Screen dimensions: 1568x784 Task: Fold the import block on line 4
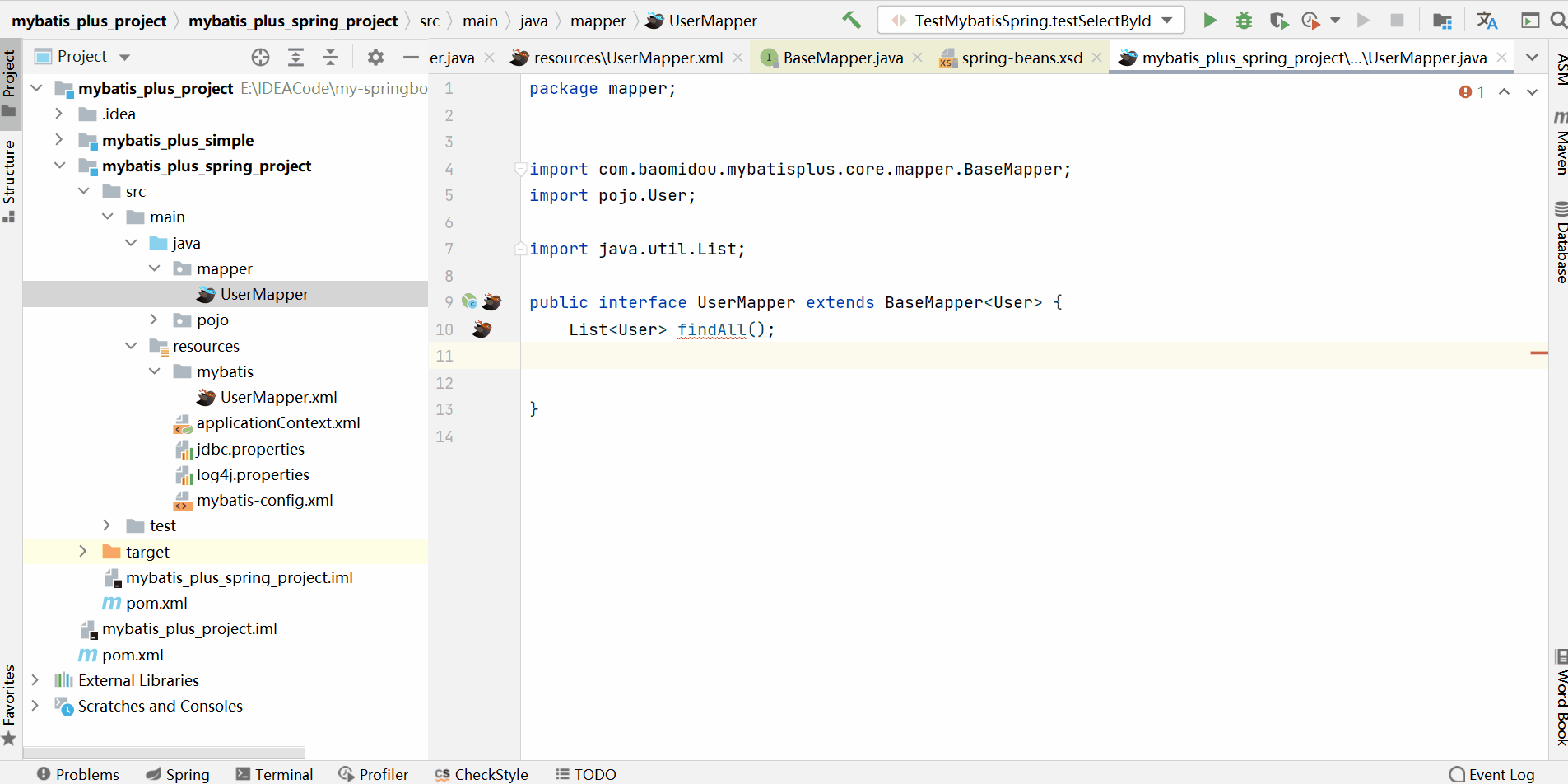(520, 169)
